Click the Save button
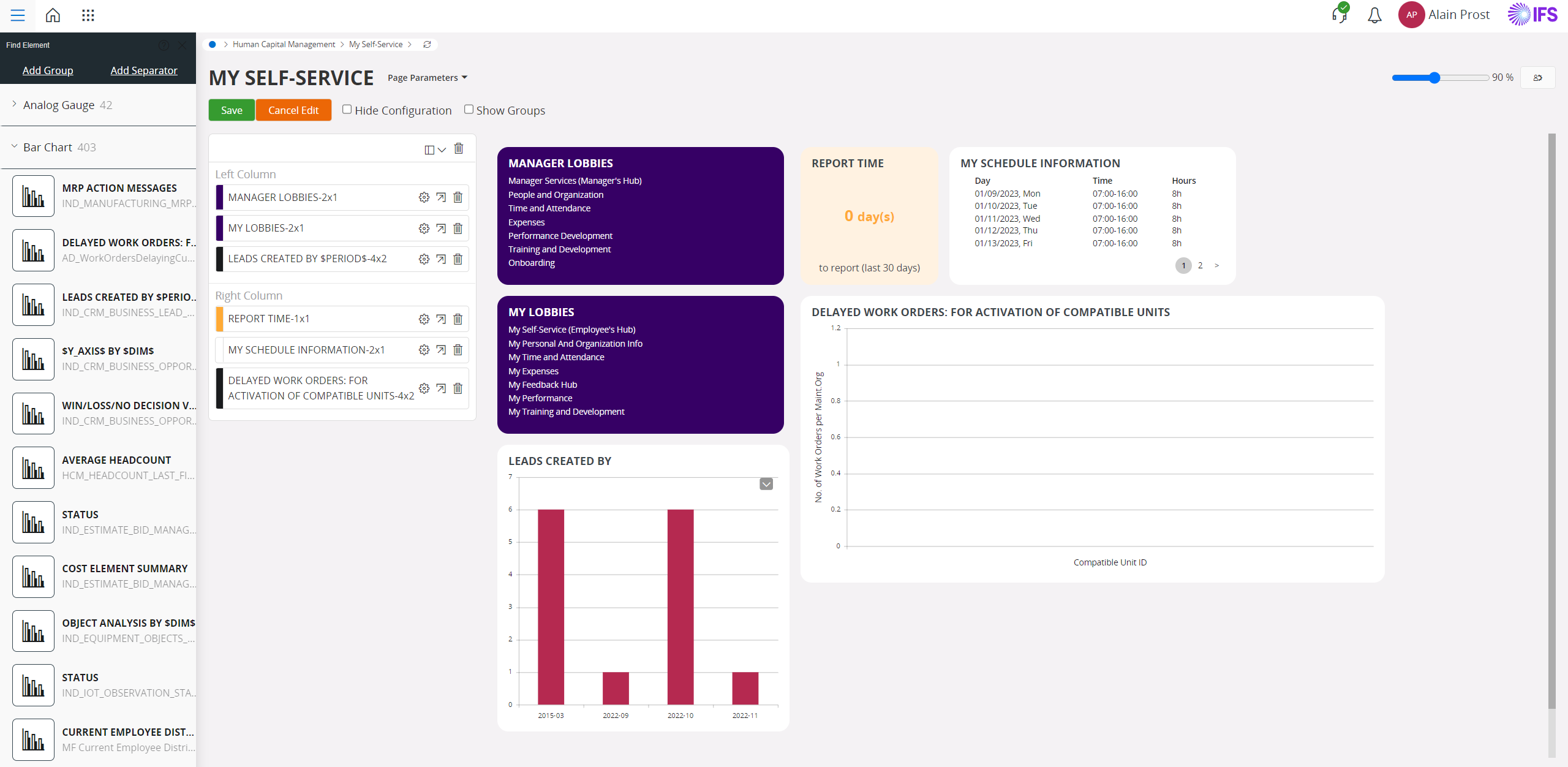Screen dimensions: 1568x767 pos(232,110)
